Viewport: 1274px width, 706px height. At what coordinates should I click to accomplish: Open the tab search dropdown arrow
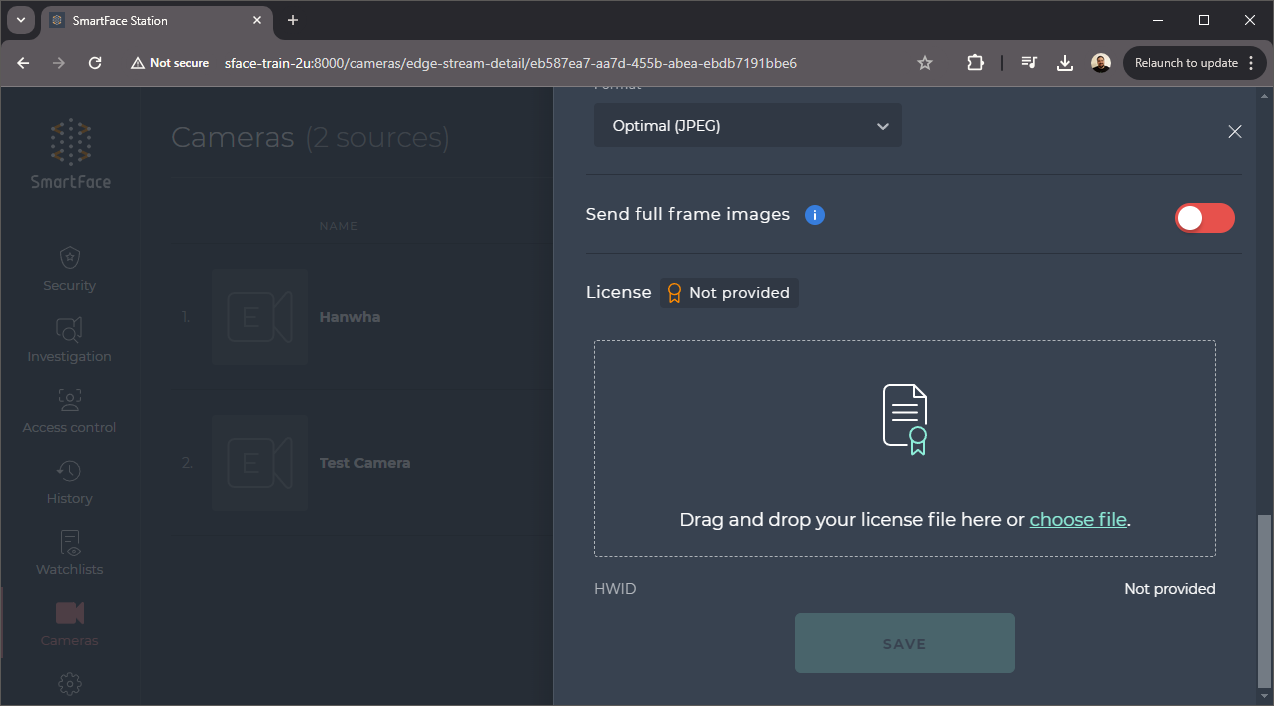click(x=20, y=20)
